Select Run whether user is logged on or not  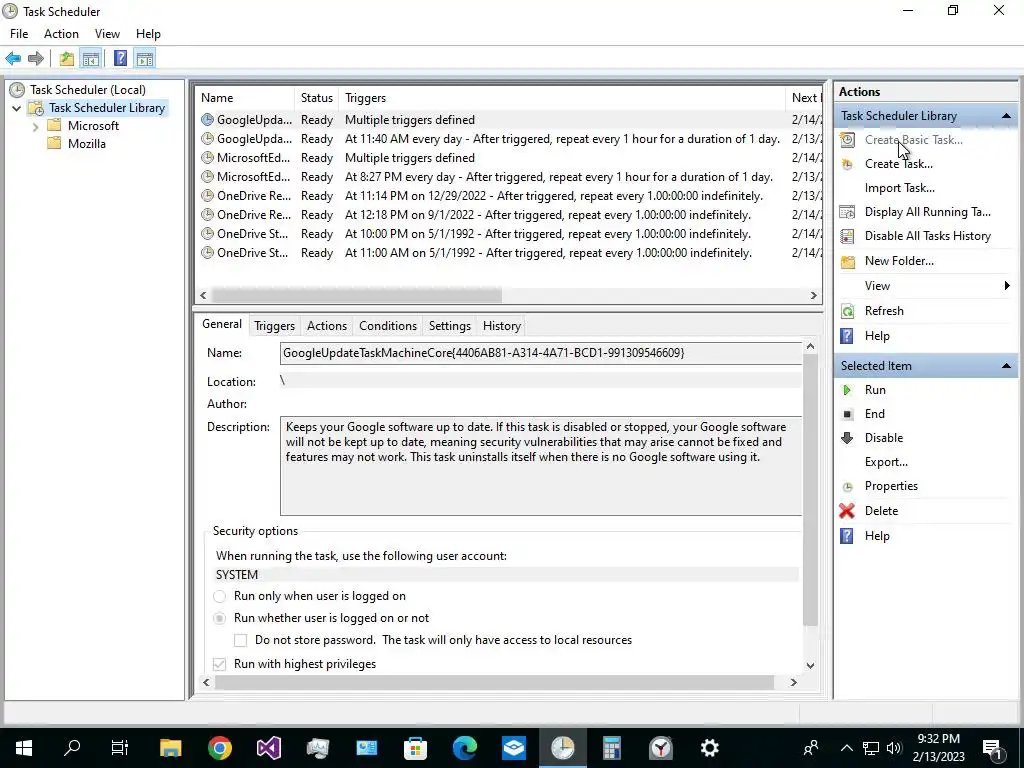pyautogui.click(x=219, y=618)
